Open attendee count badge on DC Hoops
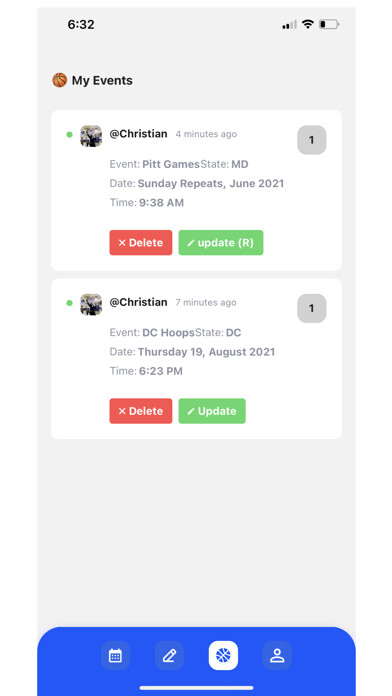This screenshot has height=696, width=392. pos(312,308)
